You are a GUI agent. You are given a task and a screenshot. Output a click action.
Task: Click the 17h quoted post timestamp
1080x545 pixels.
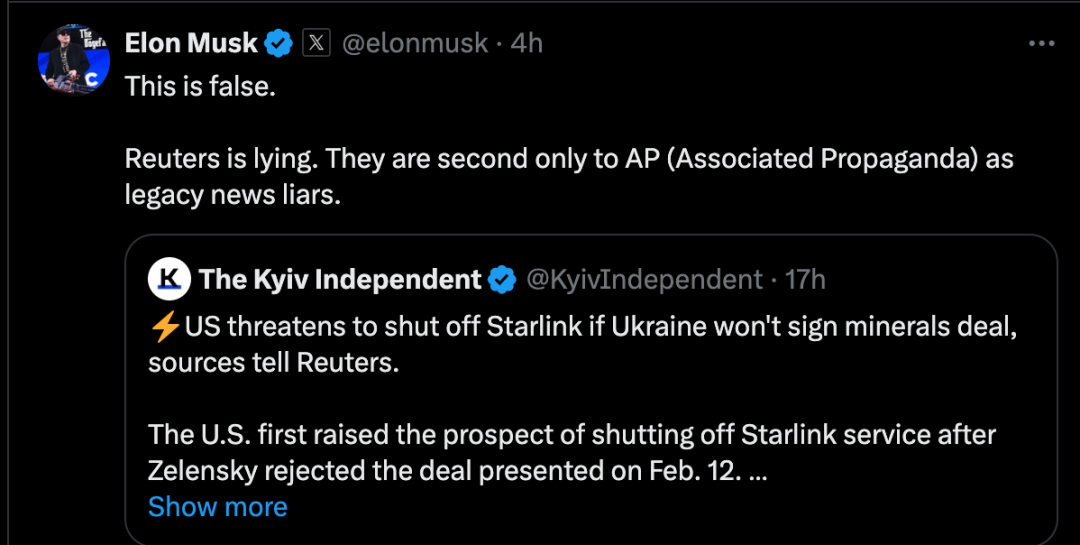tap(805, 279)
